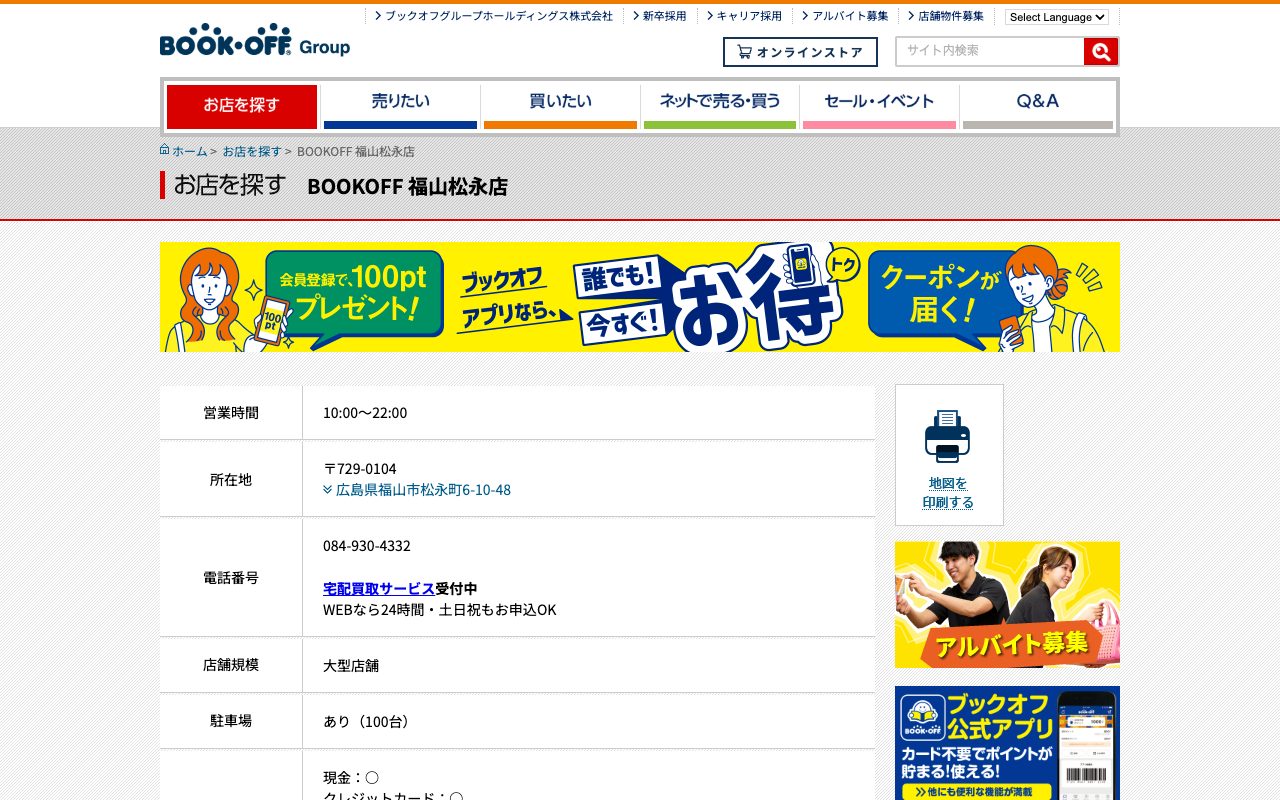Click the ブックオフ公式アプリ sidebar banner
This screenshot has width=1280, height=800.
1007,743
